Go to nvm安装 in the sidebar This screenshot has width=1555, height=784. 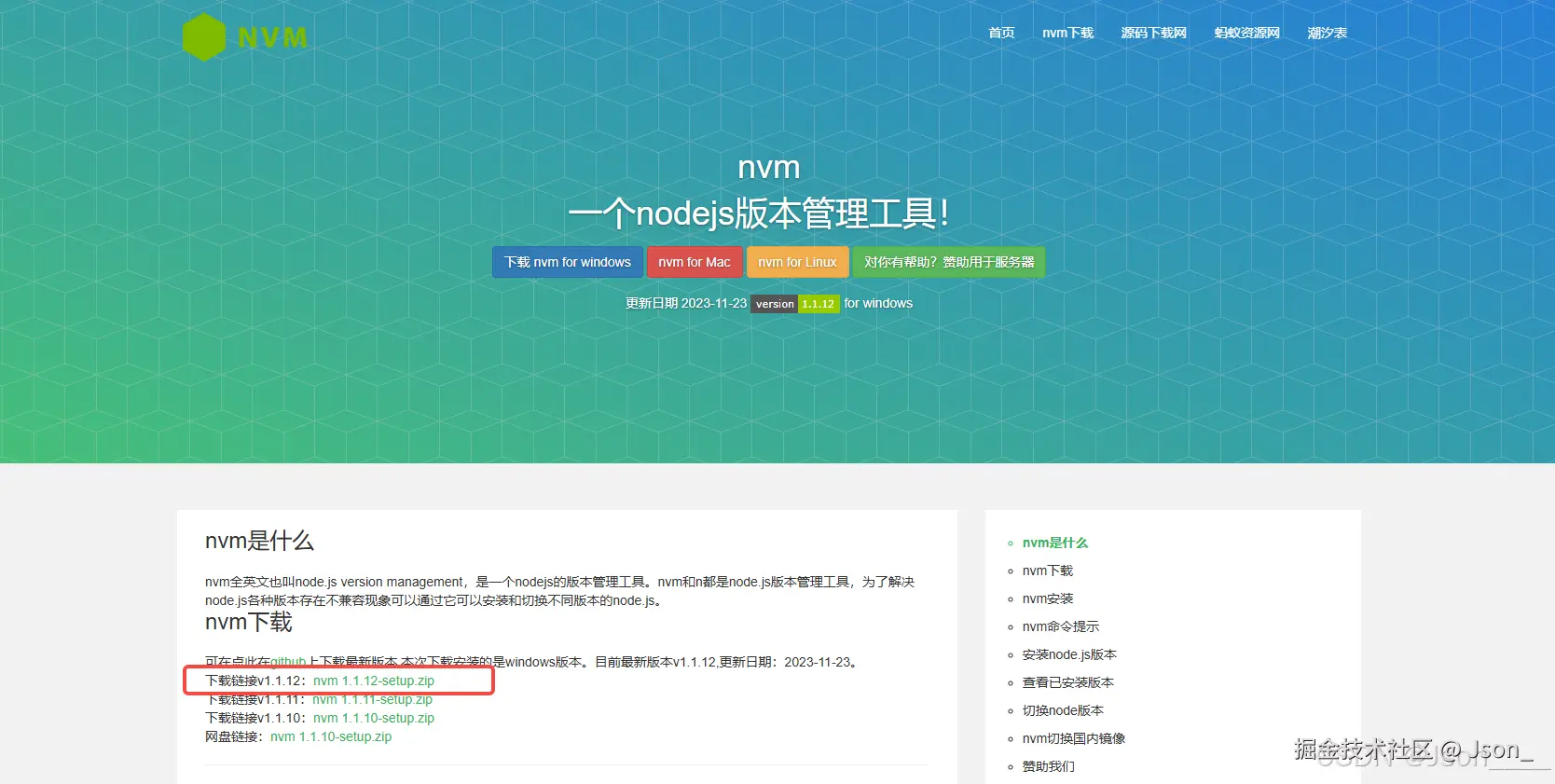[x=1048, y=598]
